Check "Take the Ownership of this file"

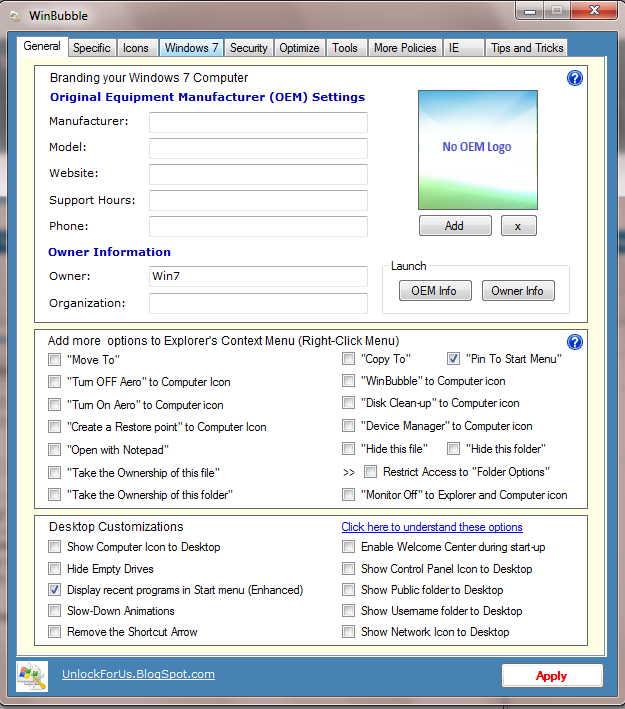54,473
